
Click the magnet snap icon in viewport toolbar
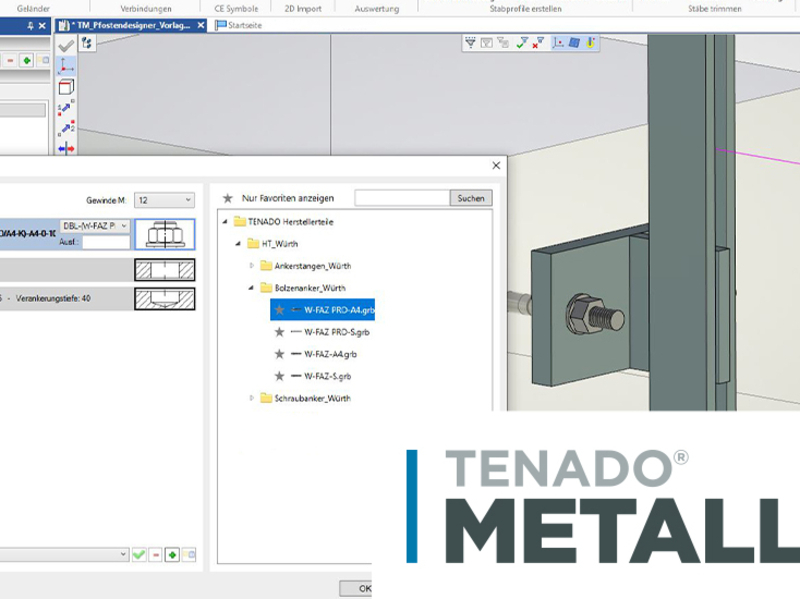(591, 43)
